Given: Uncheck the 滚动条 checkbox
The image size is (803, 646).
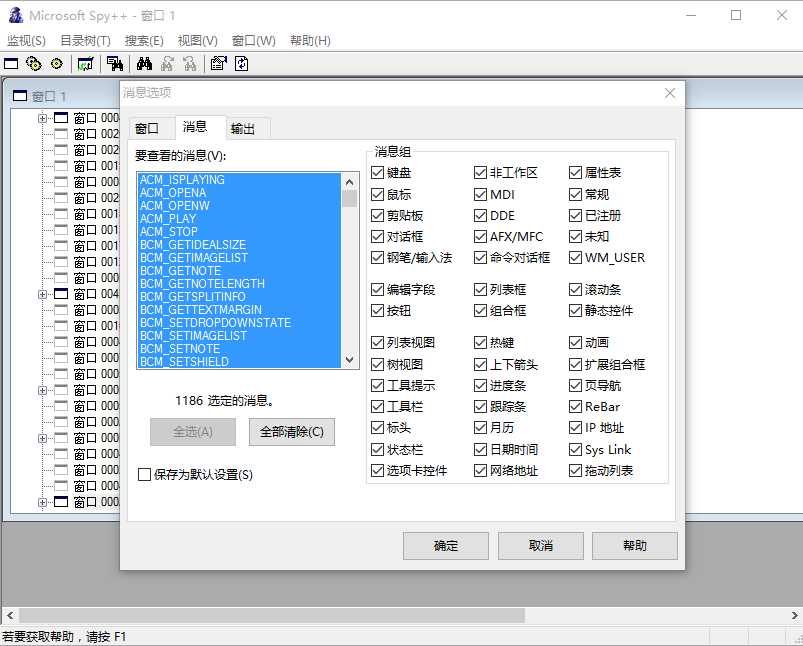Looking at the screenshot, I should tap(575, 290).
